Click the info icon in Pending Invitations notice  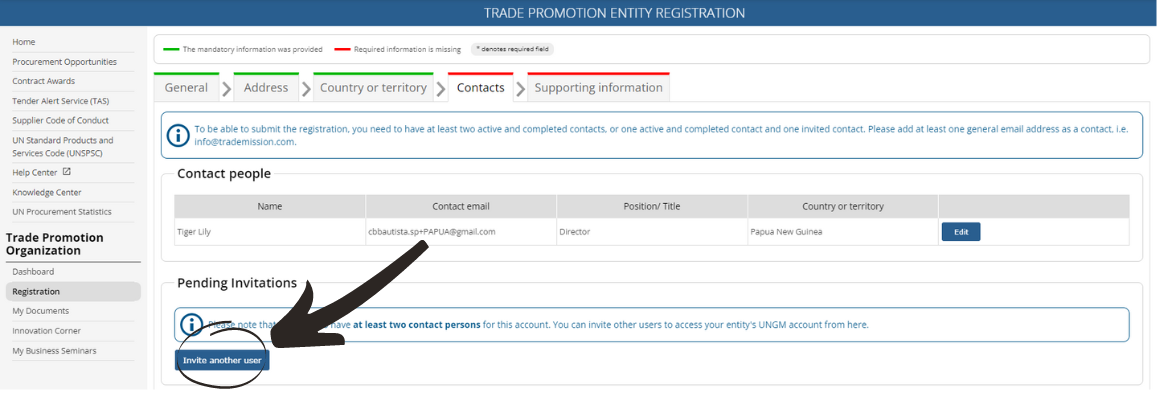pyautogui.click(x=191, y=324)
